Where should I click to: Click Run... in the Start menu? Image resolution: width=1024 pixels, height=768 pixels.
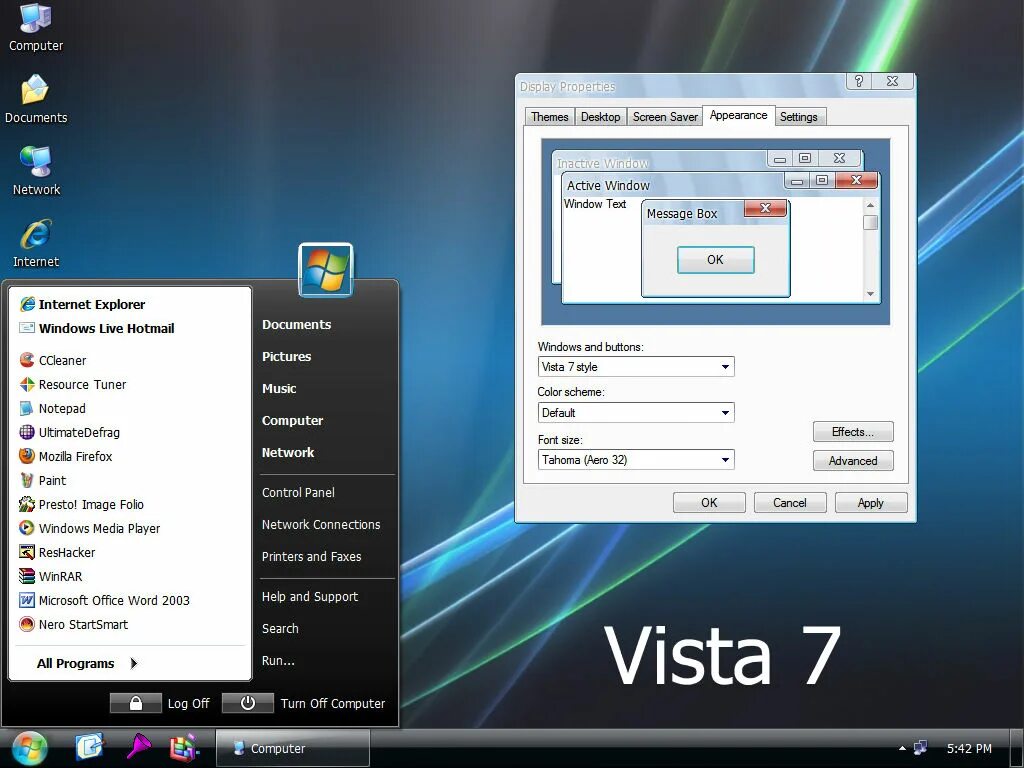point(278,660)
